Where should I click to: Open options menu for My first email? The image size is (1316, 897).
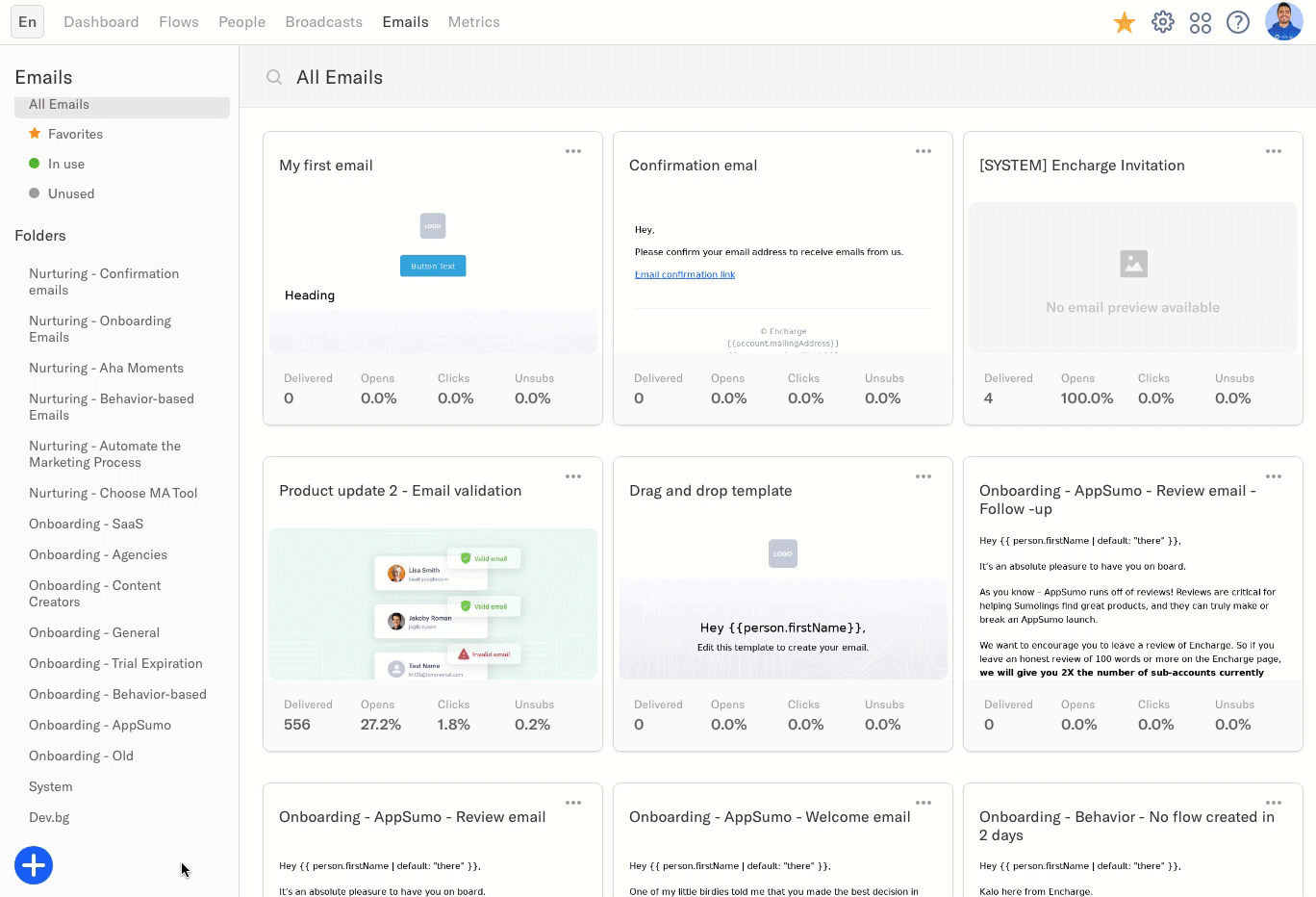pos(573,151)
